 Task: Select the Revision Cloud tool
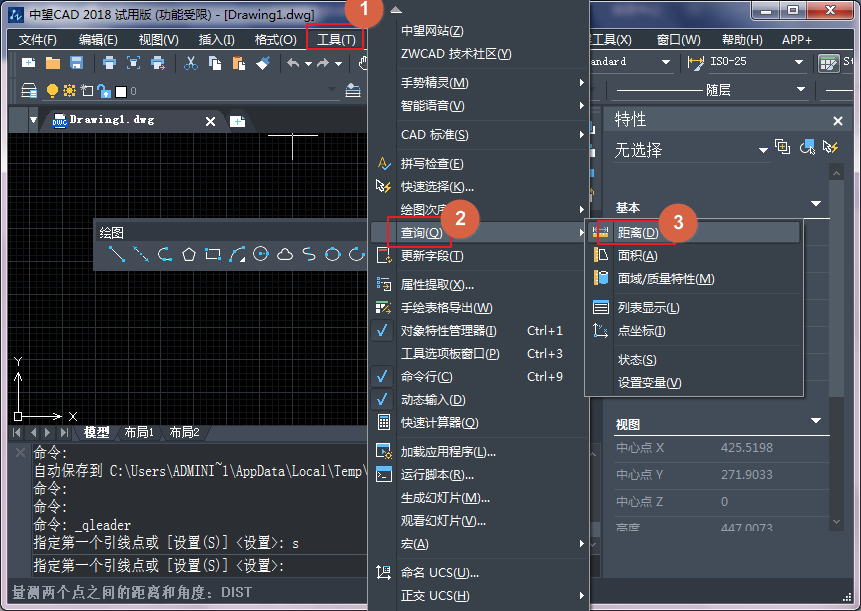coord(285,255)
